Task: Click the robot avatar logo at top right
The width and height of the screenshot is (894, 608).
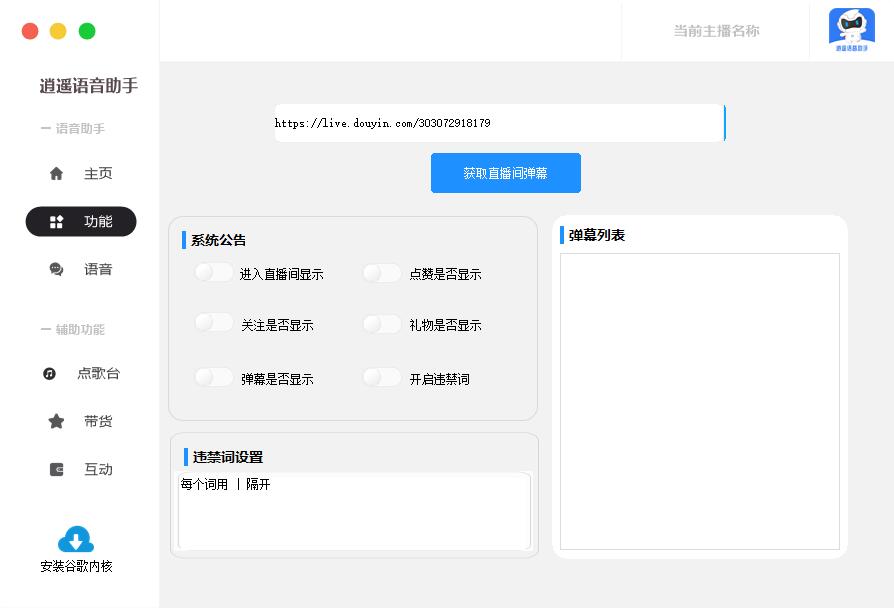Action: [x=851, y=29]
